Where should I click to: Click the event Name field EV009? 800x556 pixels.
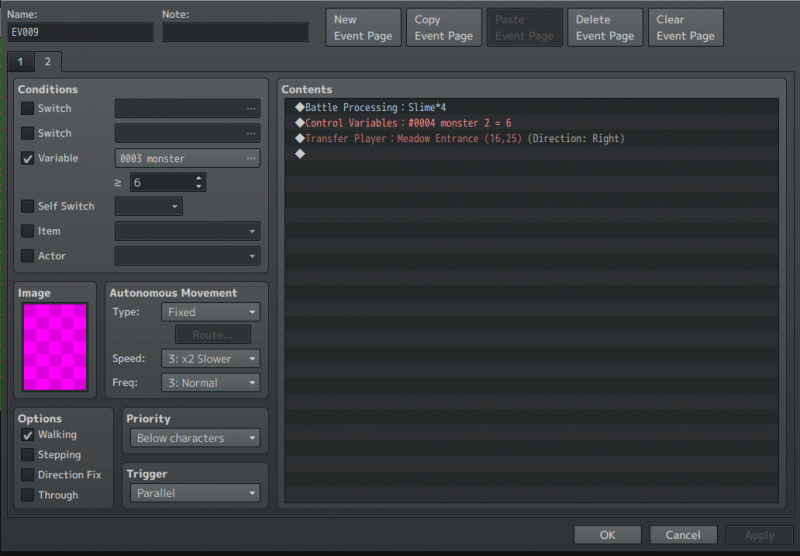tap(81, 32)
